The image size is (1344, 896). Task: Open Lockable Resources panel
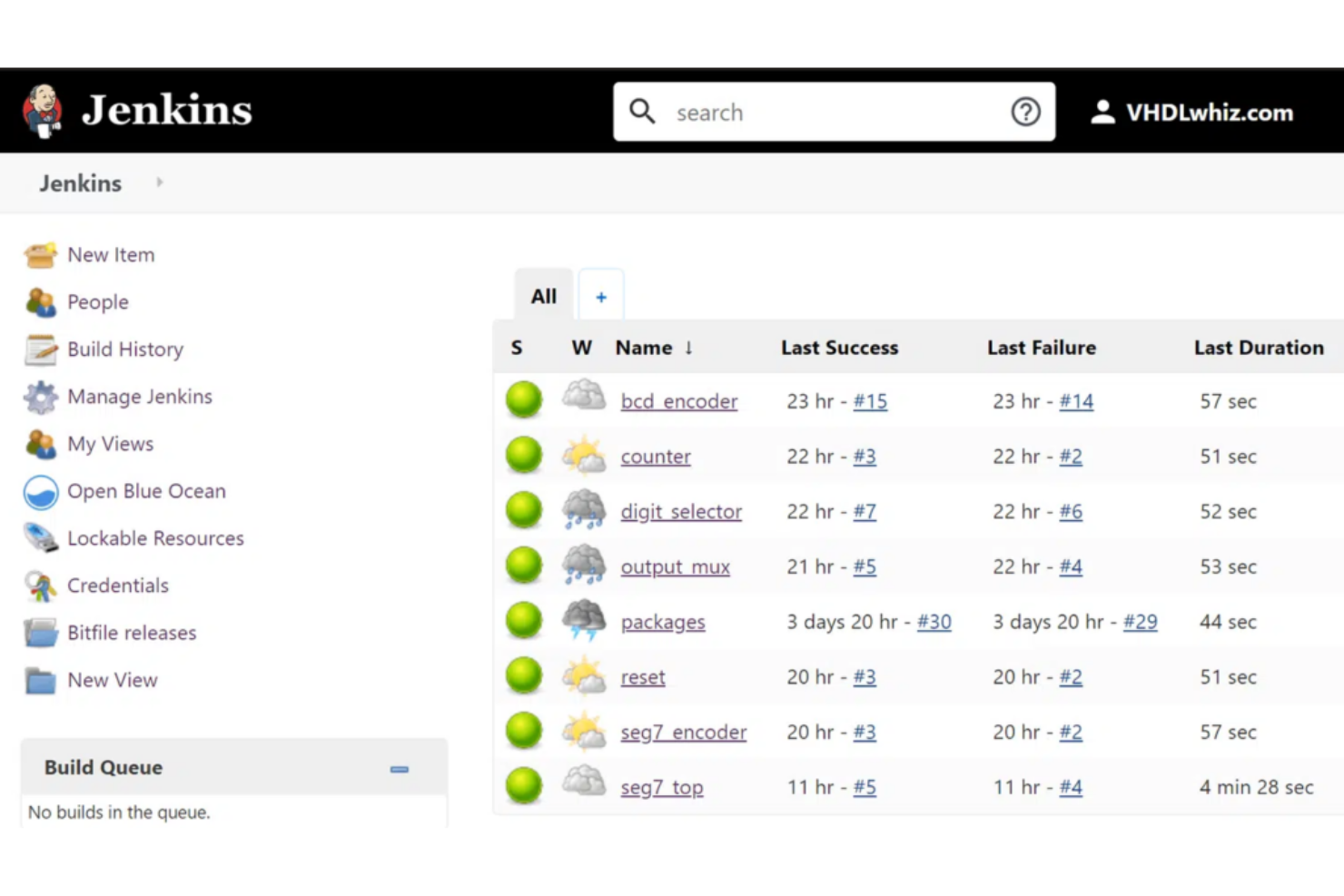click(x=155, y=538)
